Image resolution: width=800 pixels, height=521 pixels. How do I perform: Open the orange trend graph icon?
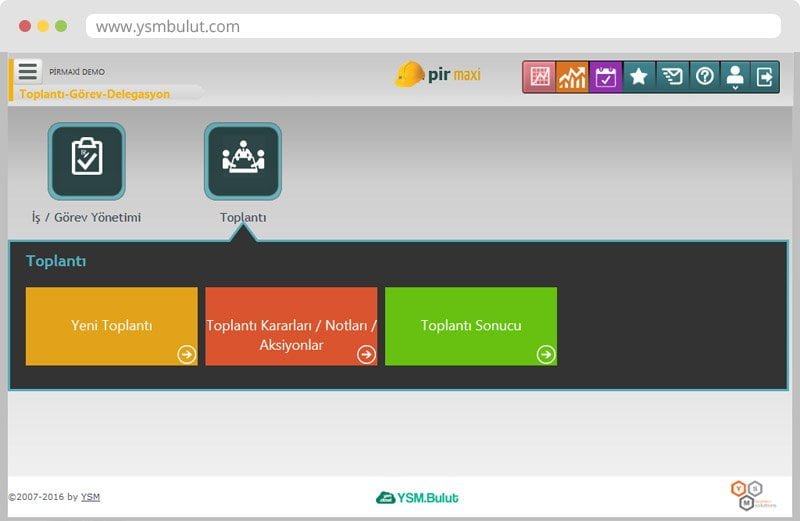[572, 77]
